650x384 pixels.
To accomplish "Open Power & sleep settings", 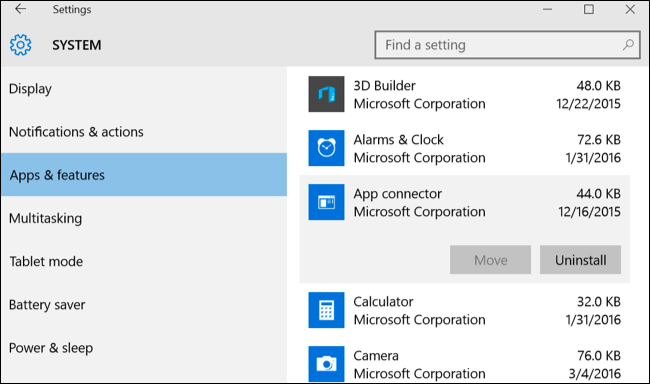I will point(143,348).
